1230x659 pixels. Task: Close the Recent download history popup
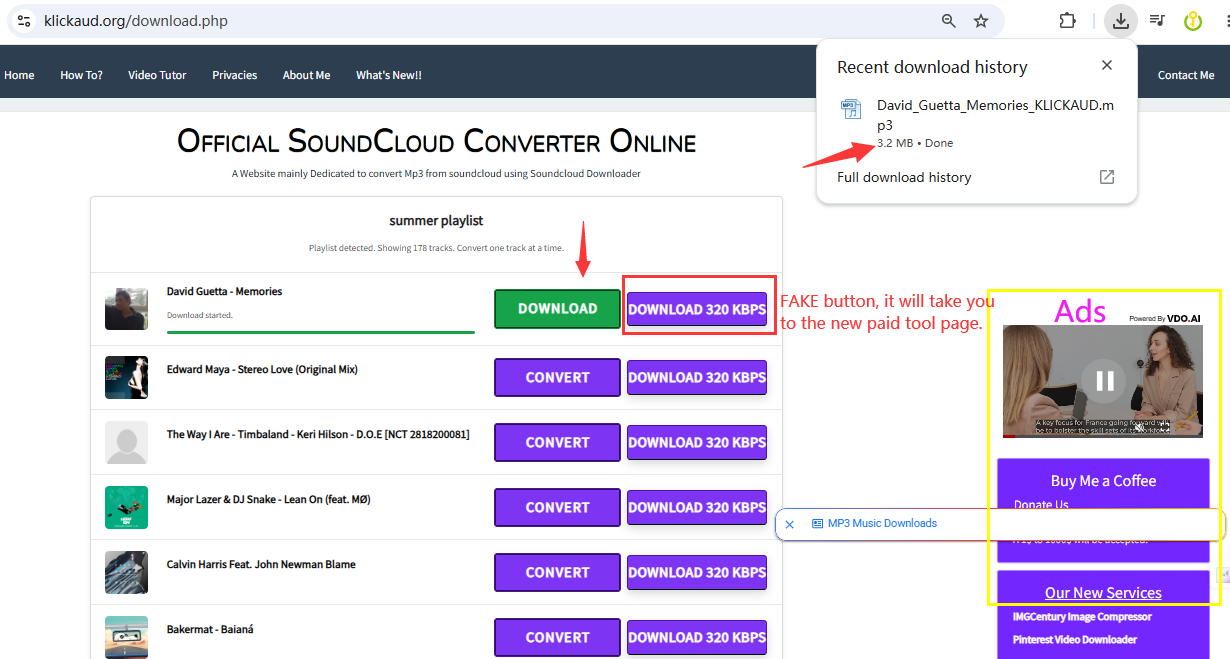pos(1106,65)
